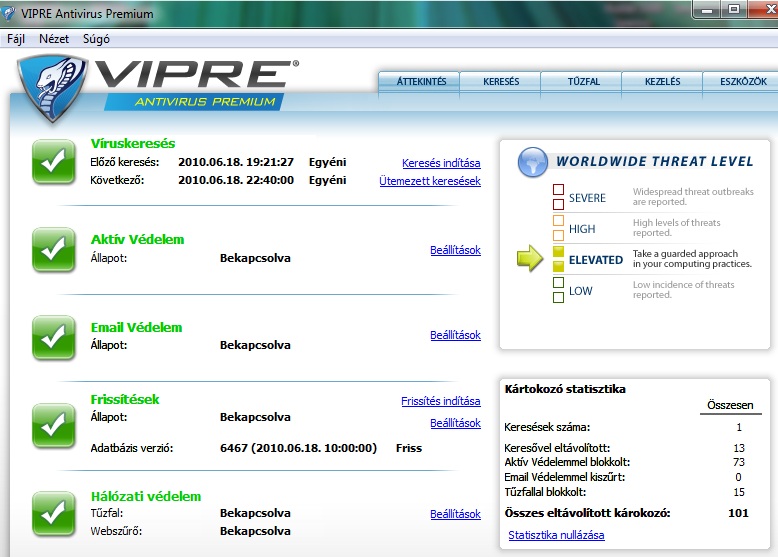
Task: Click the Hálózati védelem heading
Action: pyautogui.click(x=146, y=496)
